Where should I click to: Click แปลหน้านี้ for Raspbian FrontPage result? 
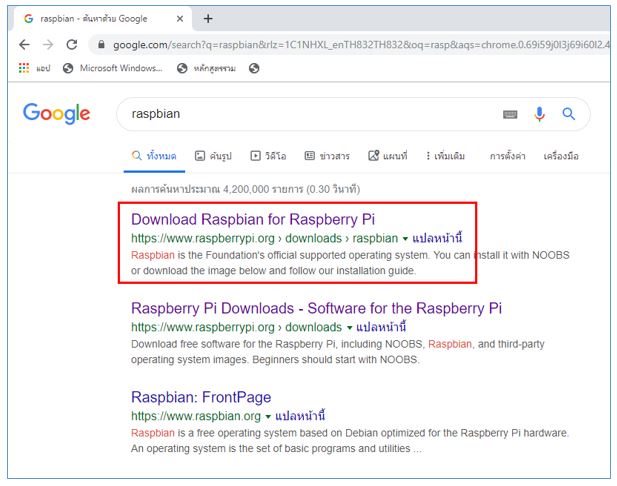[300, 416]
